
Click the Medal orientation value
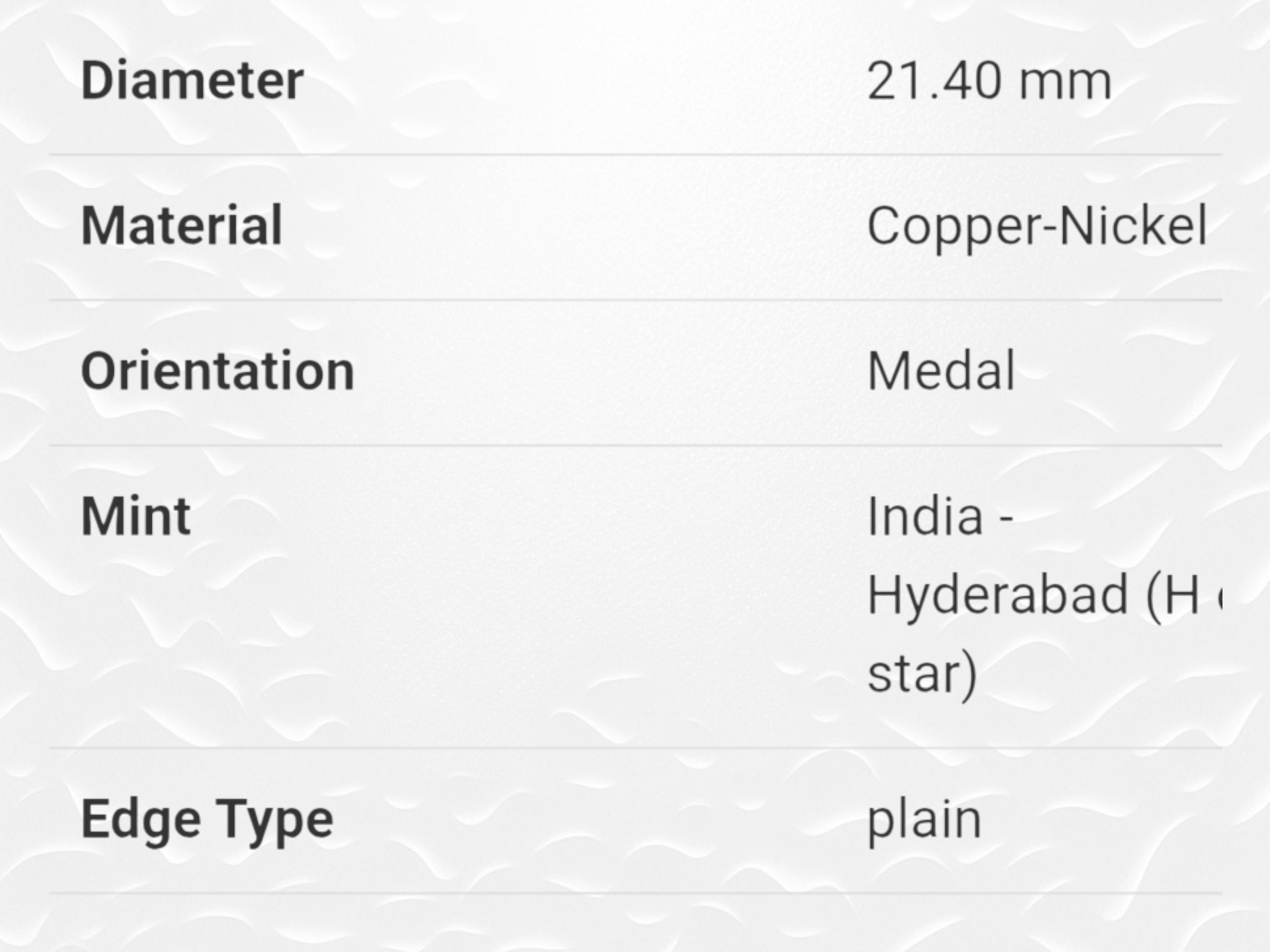[941, 371]
